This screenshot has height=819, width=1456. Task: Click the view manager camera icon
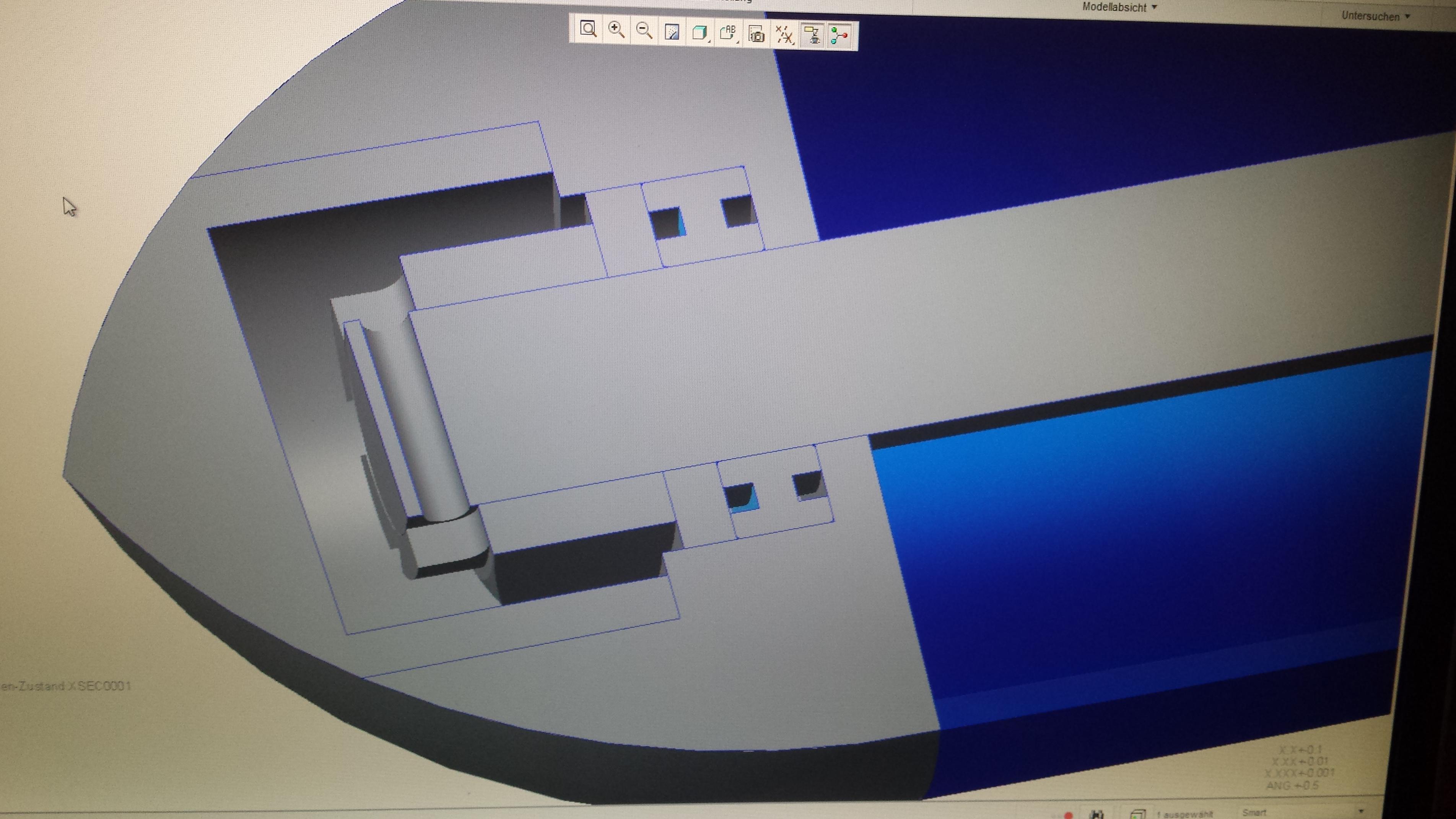[756, 35]
